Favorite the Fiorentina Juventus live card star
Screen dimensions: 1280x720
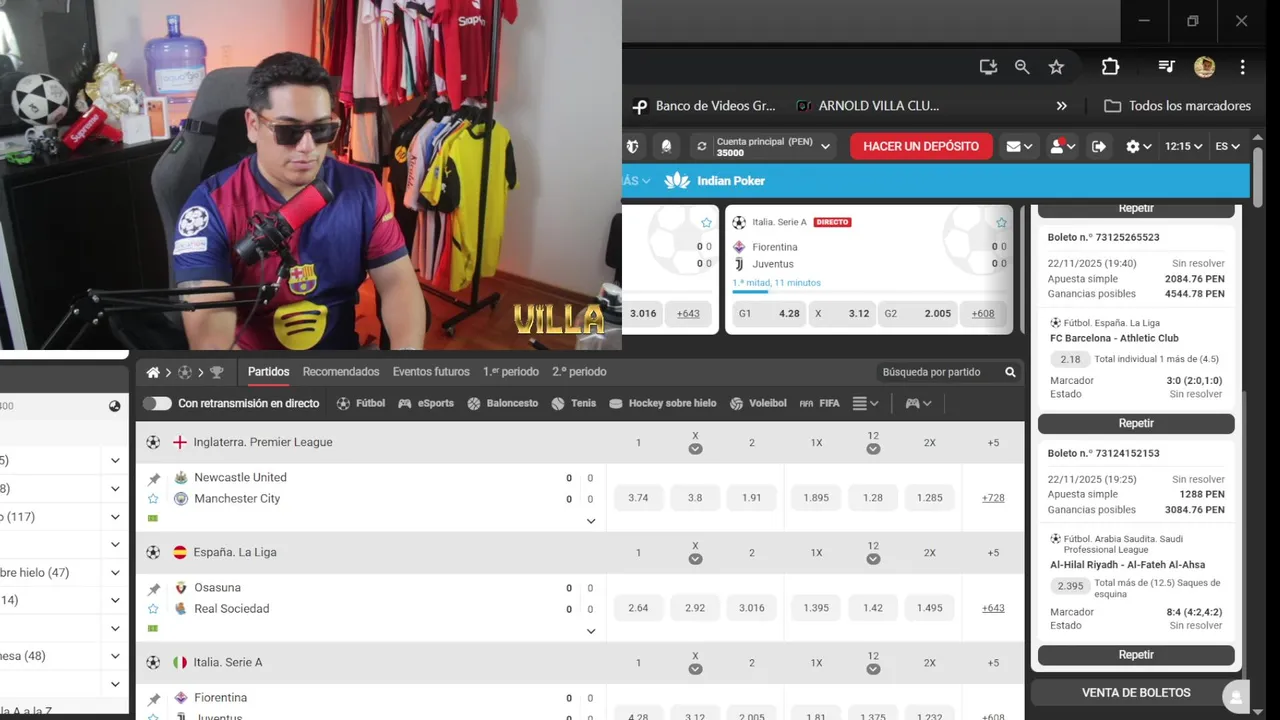(x=1001, y=223)
